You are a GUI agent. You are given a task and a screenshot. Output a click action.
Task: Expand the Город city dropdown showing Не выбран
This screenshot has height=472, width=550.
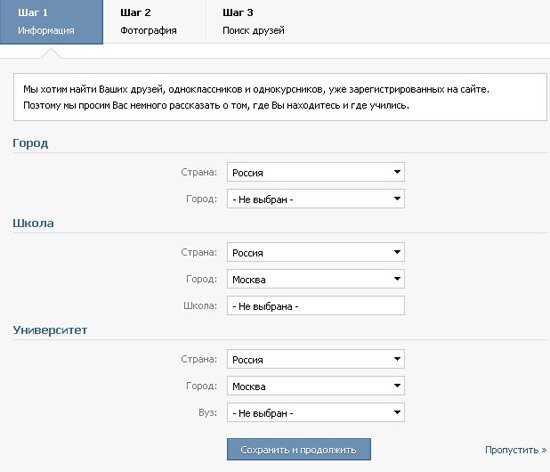tap(316, 198)
